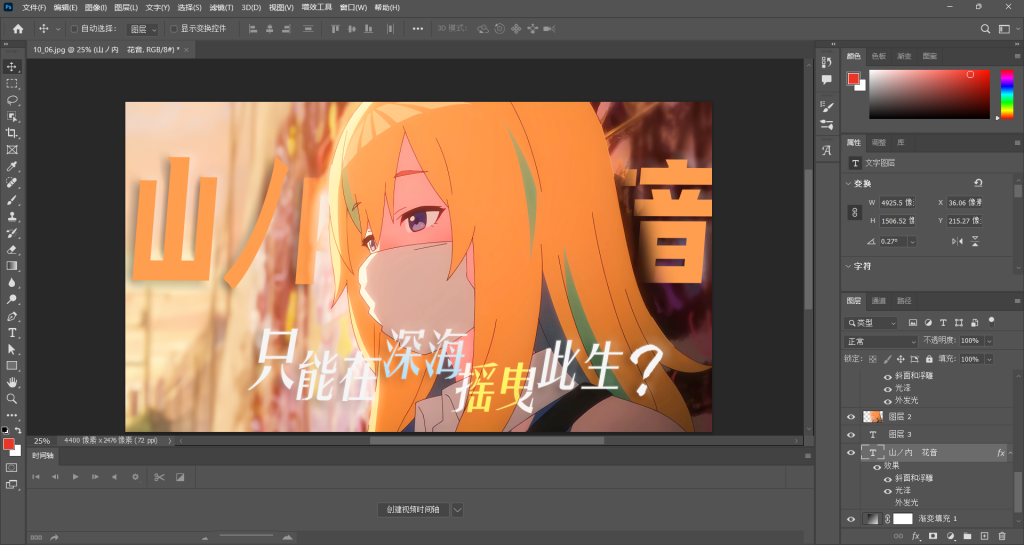
Task: Select the Hand tool
Action: (12, 382)
